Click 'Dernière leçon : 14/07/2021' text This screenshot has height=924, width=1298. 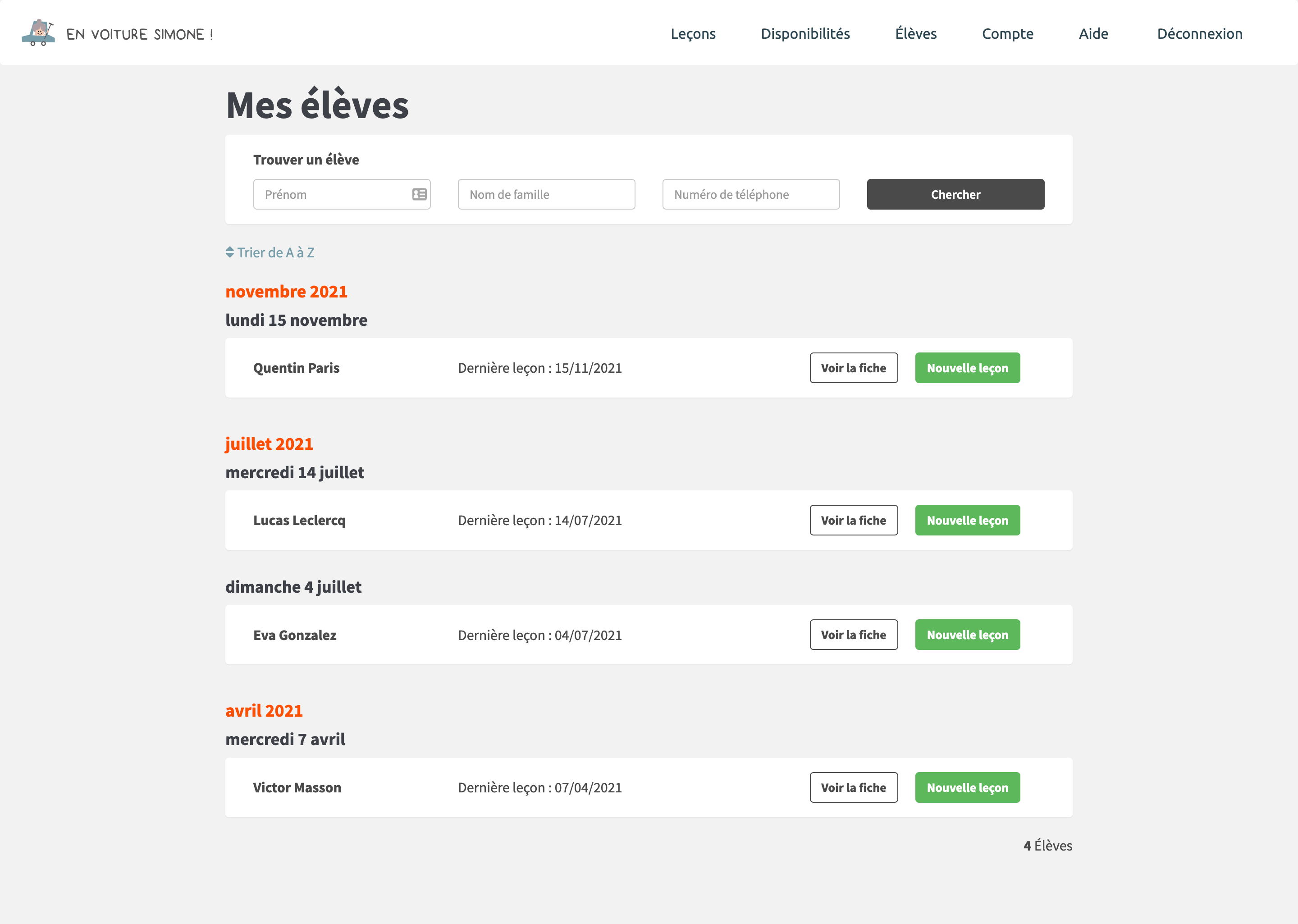[x=540, y=521]
